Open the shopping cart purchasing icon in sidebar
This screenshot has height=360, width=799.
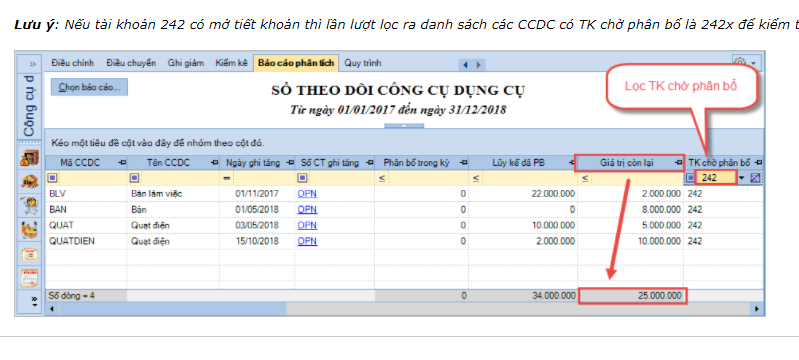click(31, 205)
